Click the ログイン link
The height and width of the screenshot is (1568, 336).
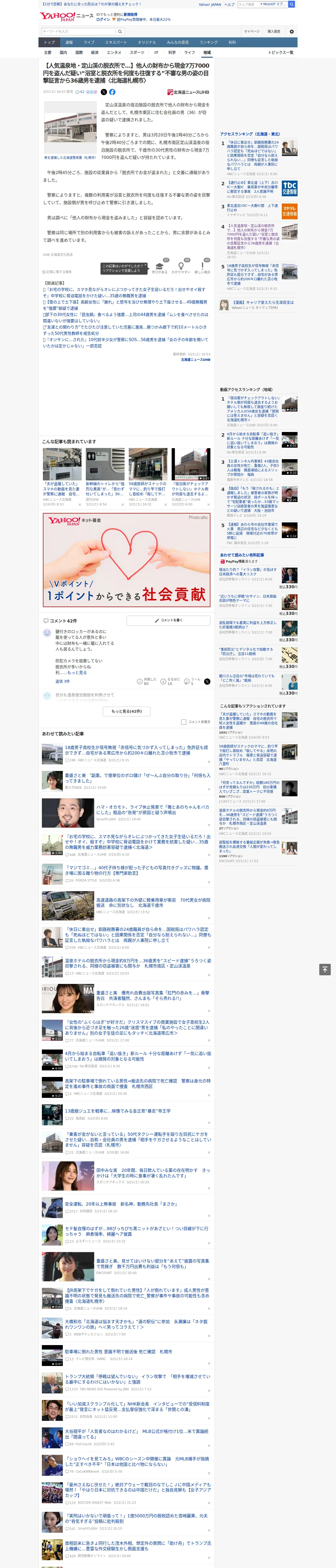pyautogui.click(x=103, y=20)
